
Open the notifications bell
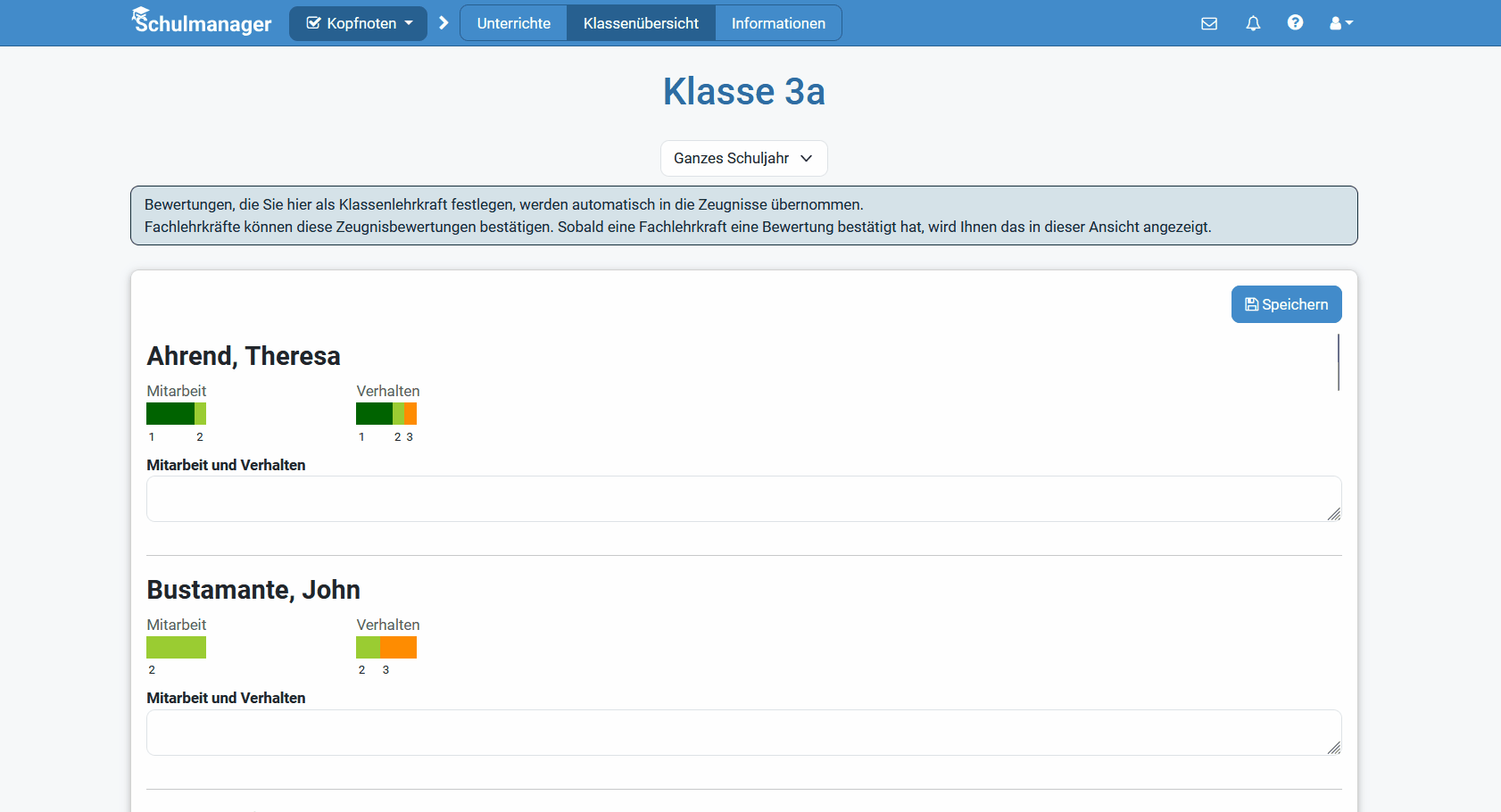tap(1253, 23)
